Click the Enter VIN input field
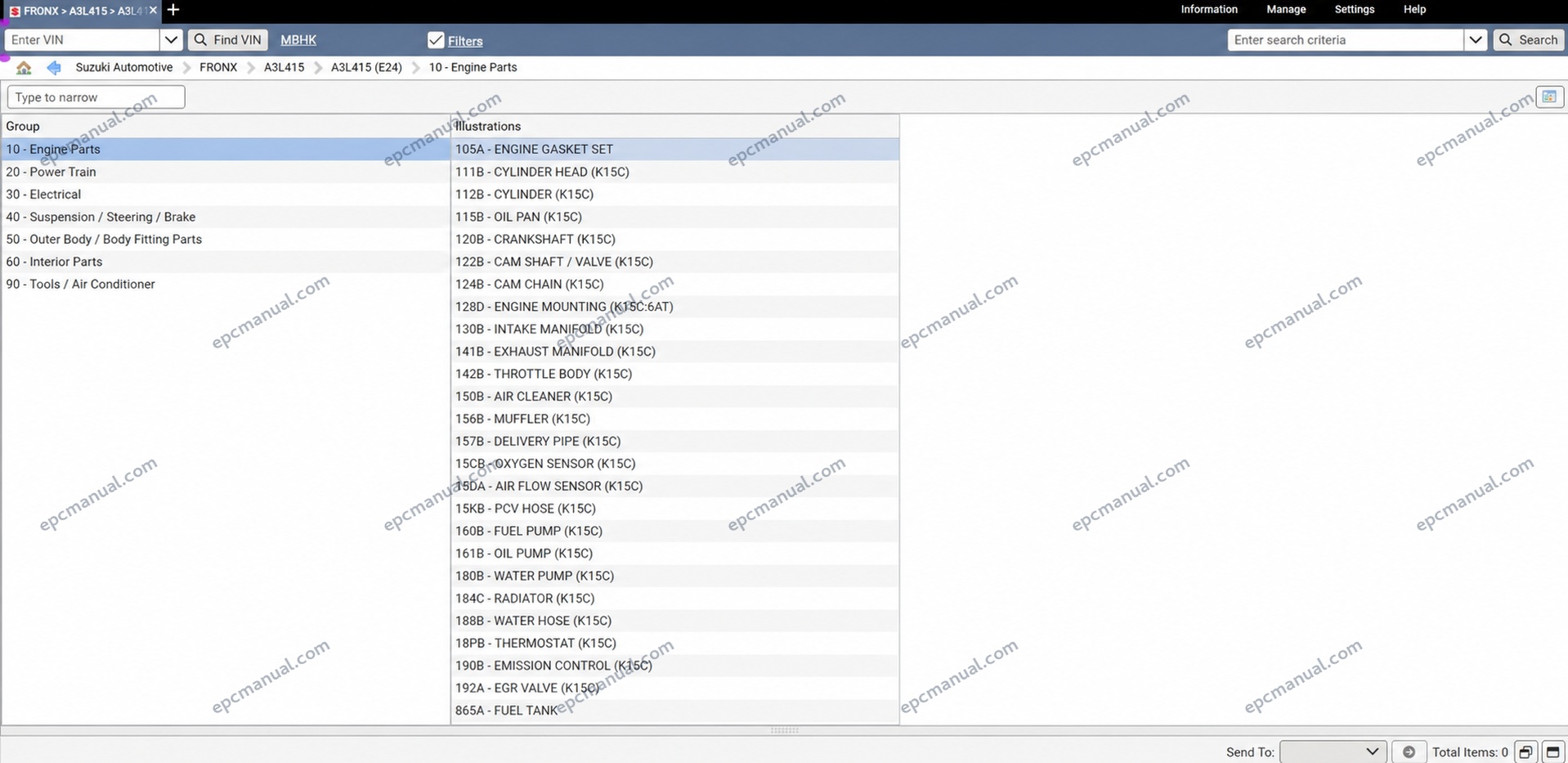This screenshot has width=1568, height=763. click(x=82, y=40)
